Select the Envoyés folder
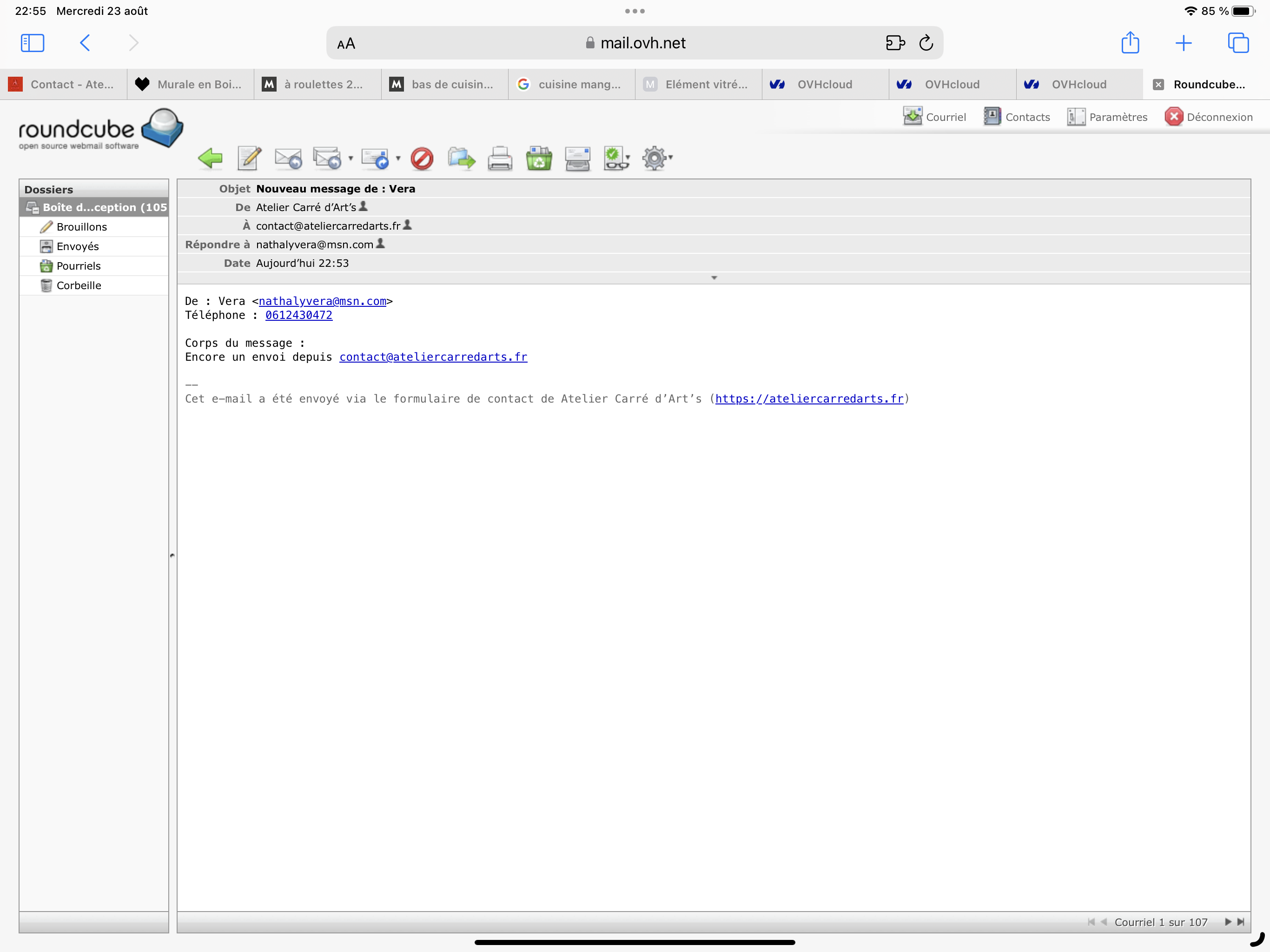The image size is (1270, 952). [x=78, y=246]
